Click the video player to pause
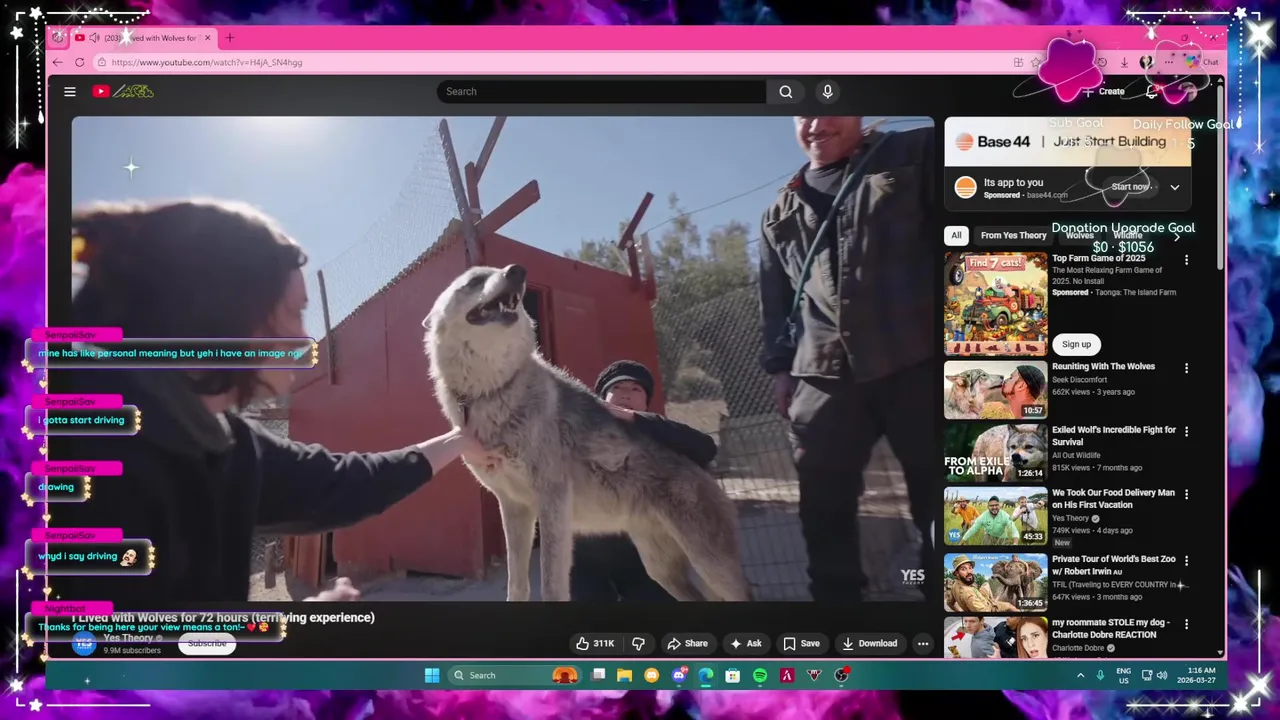The width and height of the screenshot is (1280, 720). tap(503, 359)
